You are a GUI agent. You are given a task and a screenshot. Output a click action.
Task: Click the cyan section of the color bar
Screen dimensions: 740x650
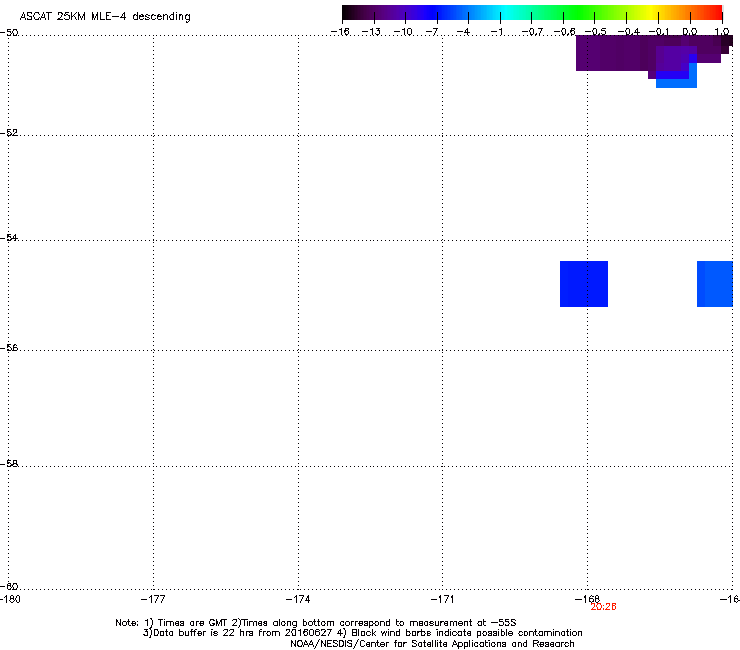point(507,13)
